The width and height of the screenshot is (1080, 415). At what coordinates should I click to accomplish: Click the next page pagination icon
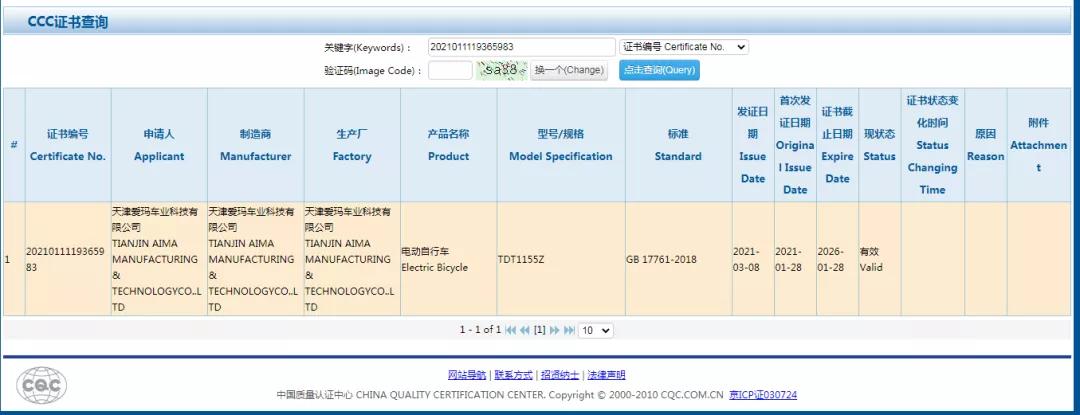click(554, 330)
